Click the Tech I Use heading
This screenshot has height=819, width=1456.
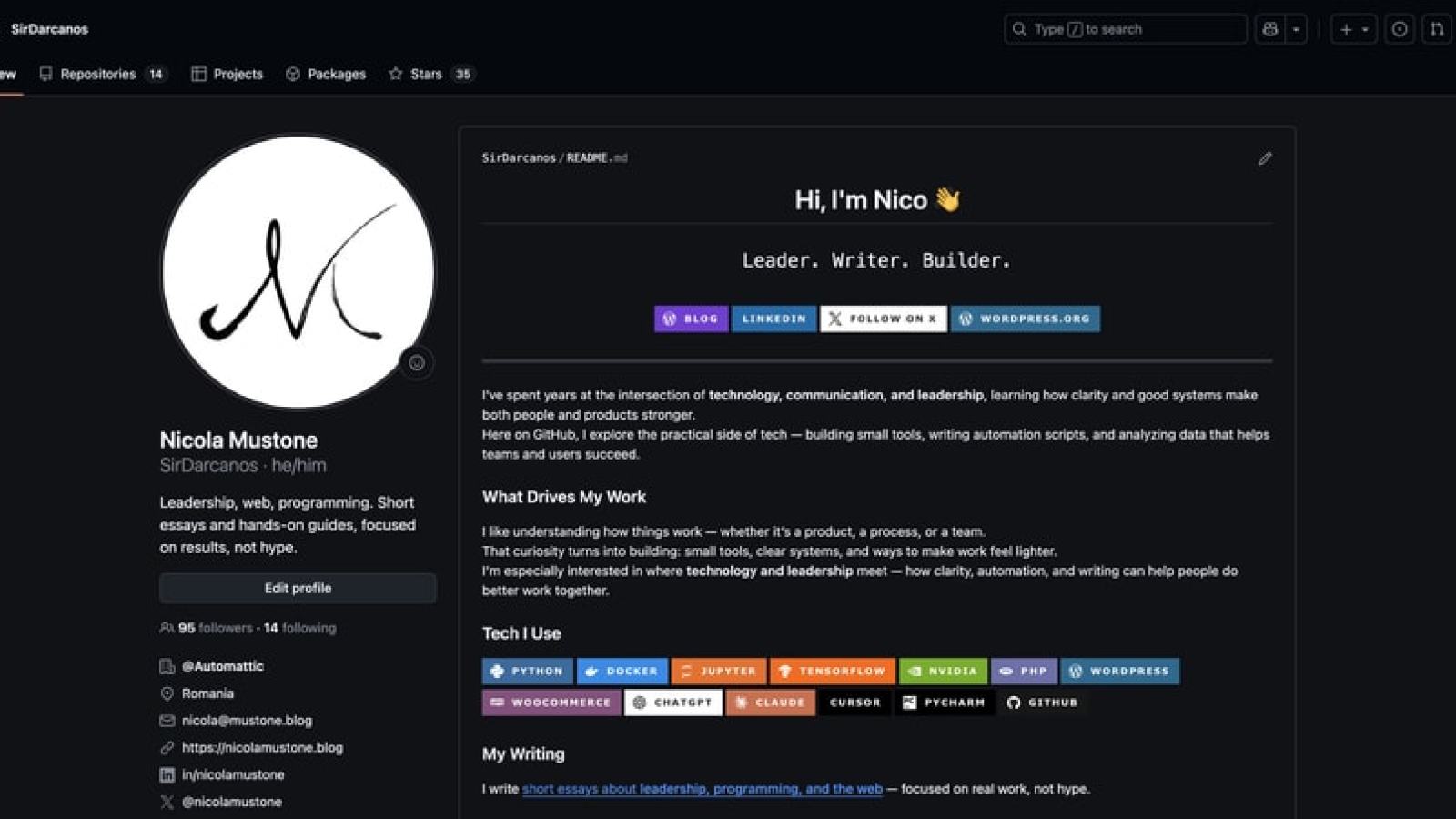click(x=521, y=633)
